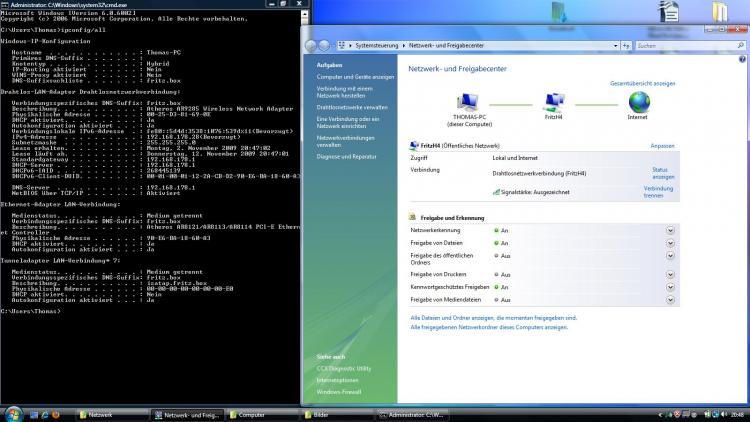Click Gesamtübersicht anzeigen link
Screen dimensions: 750x422
[x=642, y=83]
